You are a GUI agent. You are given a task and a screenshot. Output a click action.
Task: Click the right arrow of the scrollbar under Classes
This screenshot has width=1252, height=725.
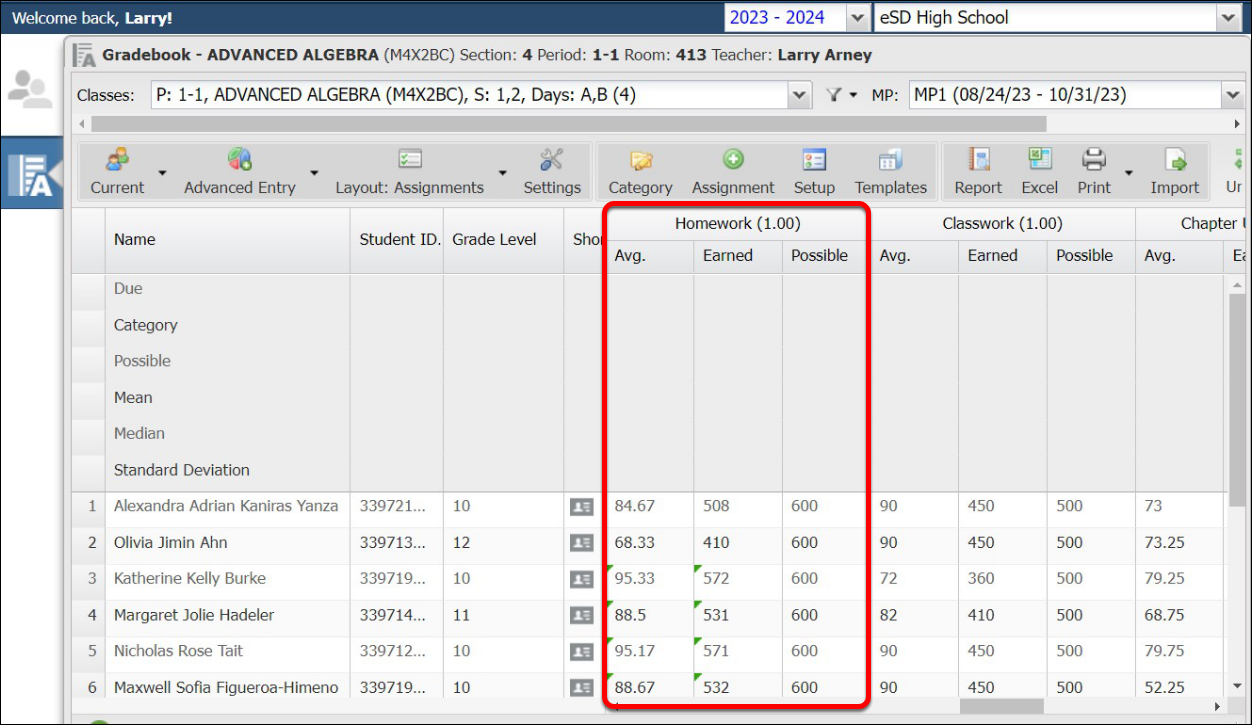[1238, 124]
